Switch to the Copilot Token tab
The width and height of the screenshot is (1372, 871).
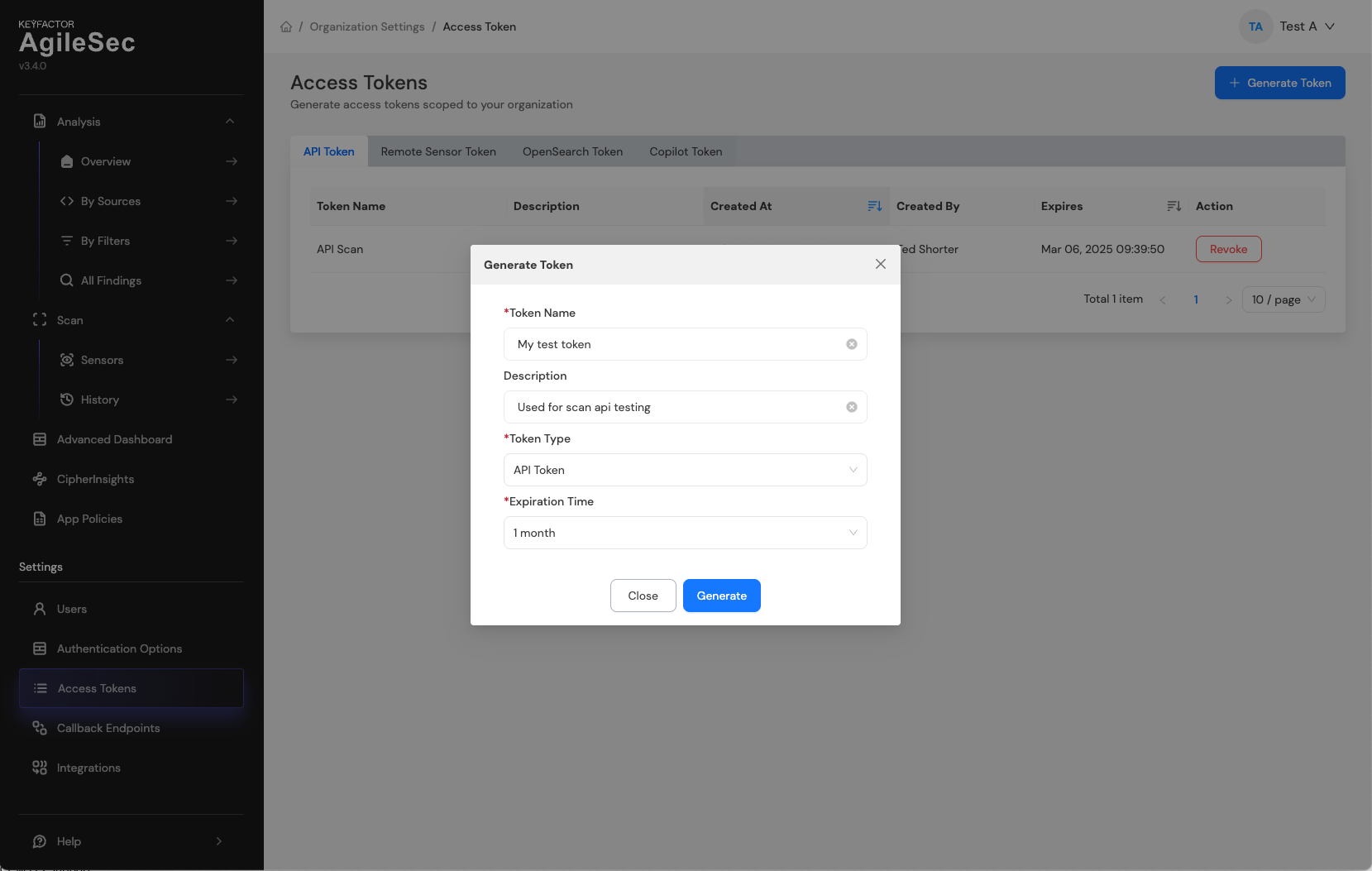[x=686, y=151]
